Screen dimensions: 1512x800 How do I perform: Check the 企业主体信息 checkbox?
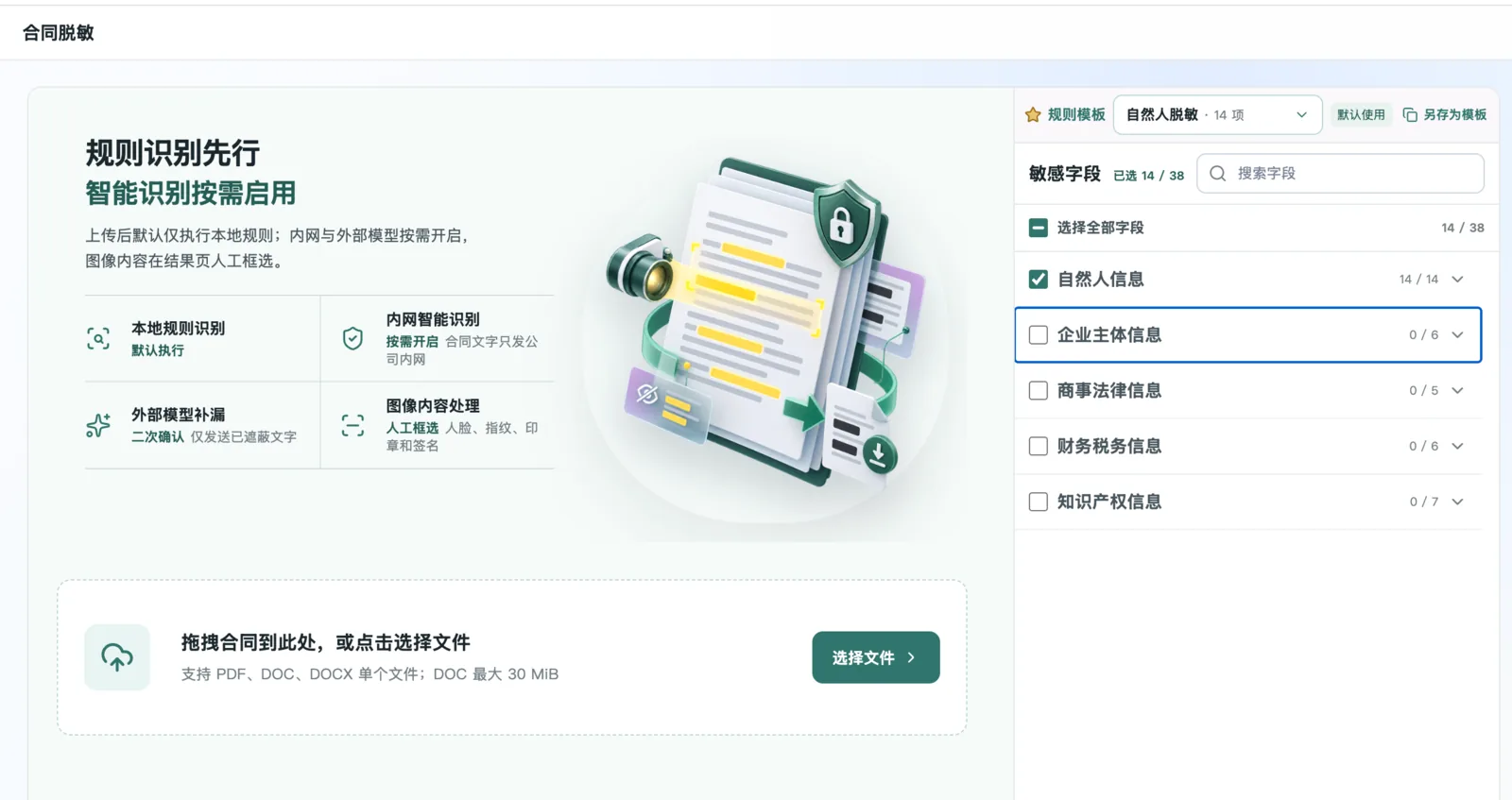pyautogui.click(x=1038, y=334)
